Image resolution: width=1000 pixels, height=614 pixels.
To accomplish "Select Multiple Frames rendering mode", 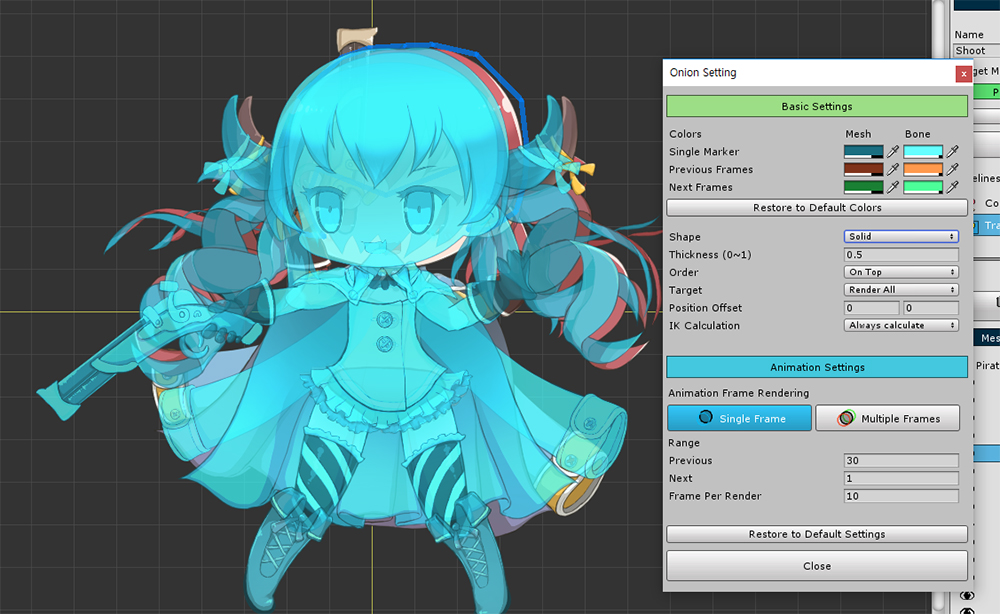I will tap(888, 418).
